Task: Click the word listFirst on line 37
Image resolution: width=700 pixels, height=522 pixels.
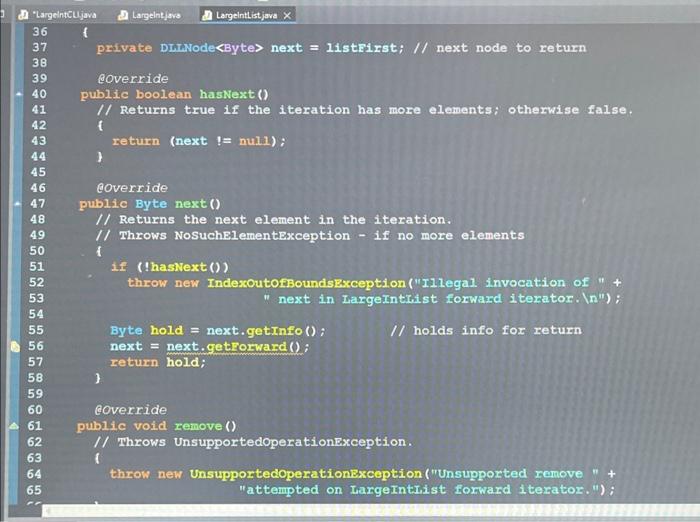Action: point(362,48)
